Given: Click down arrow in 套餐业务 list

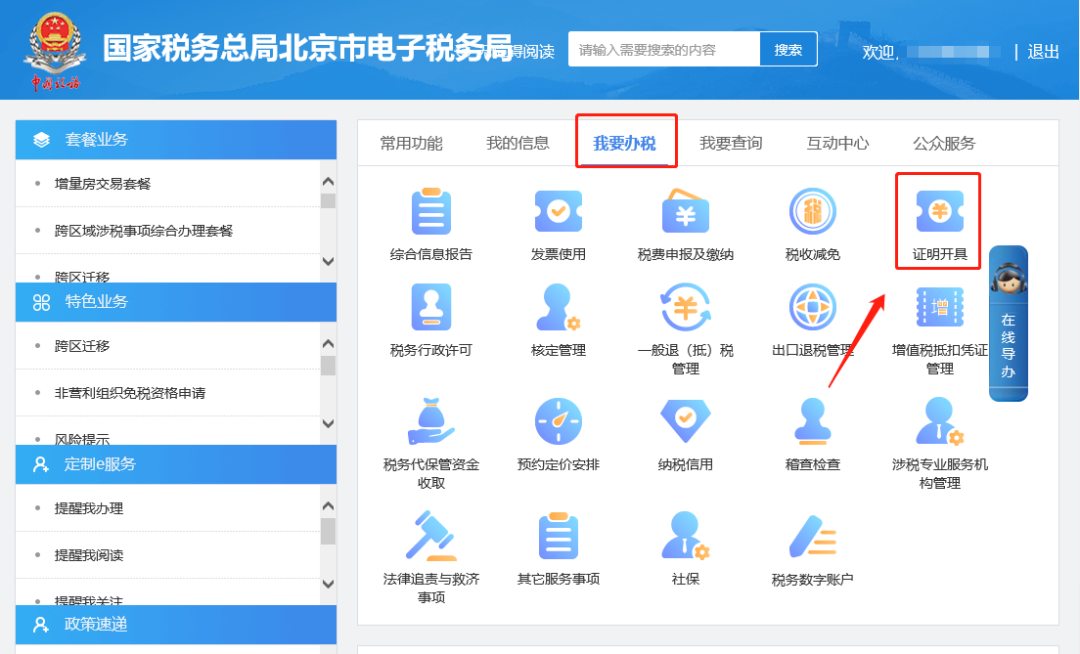Looking at the screenshot, I should 328,262.
